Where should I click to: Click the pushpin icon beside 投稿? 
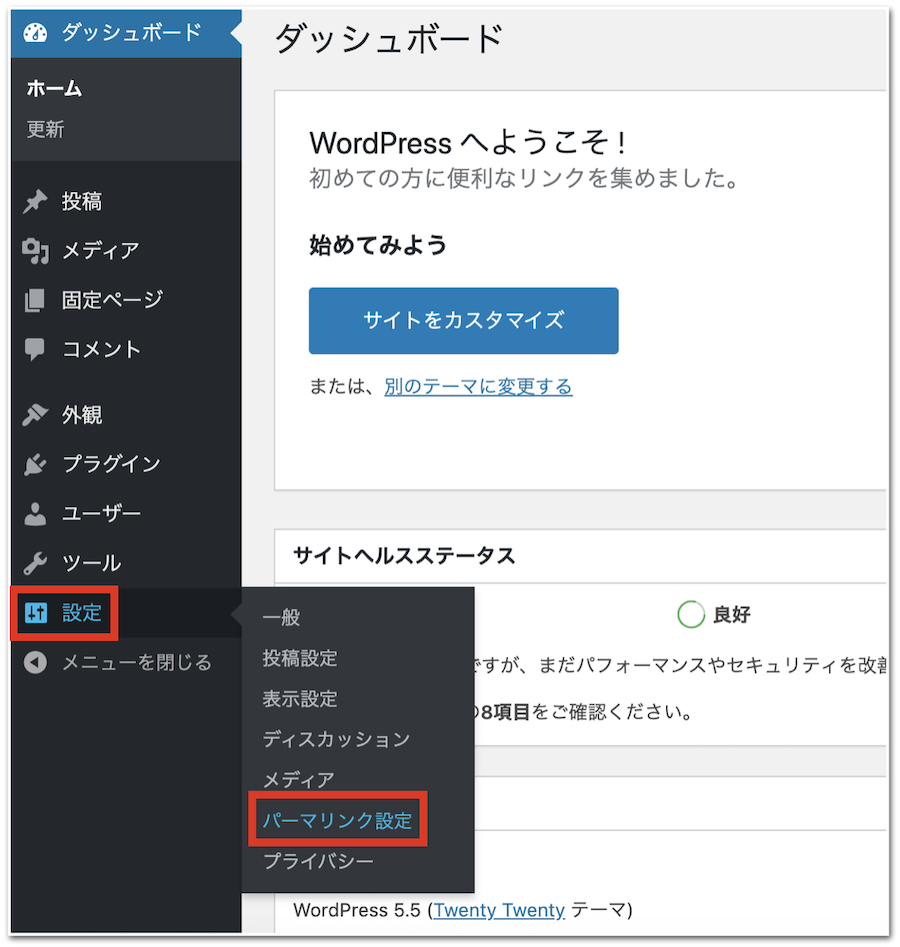pos(36,202)
